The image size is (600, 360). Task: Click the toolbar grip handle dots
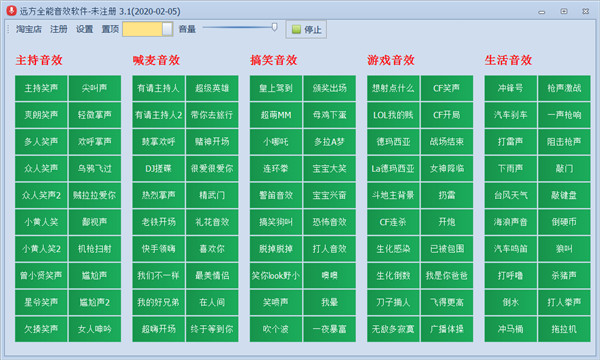[8, 29]
